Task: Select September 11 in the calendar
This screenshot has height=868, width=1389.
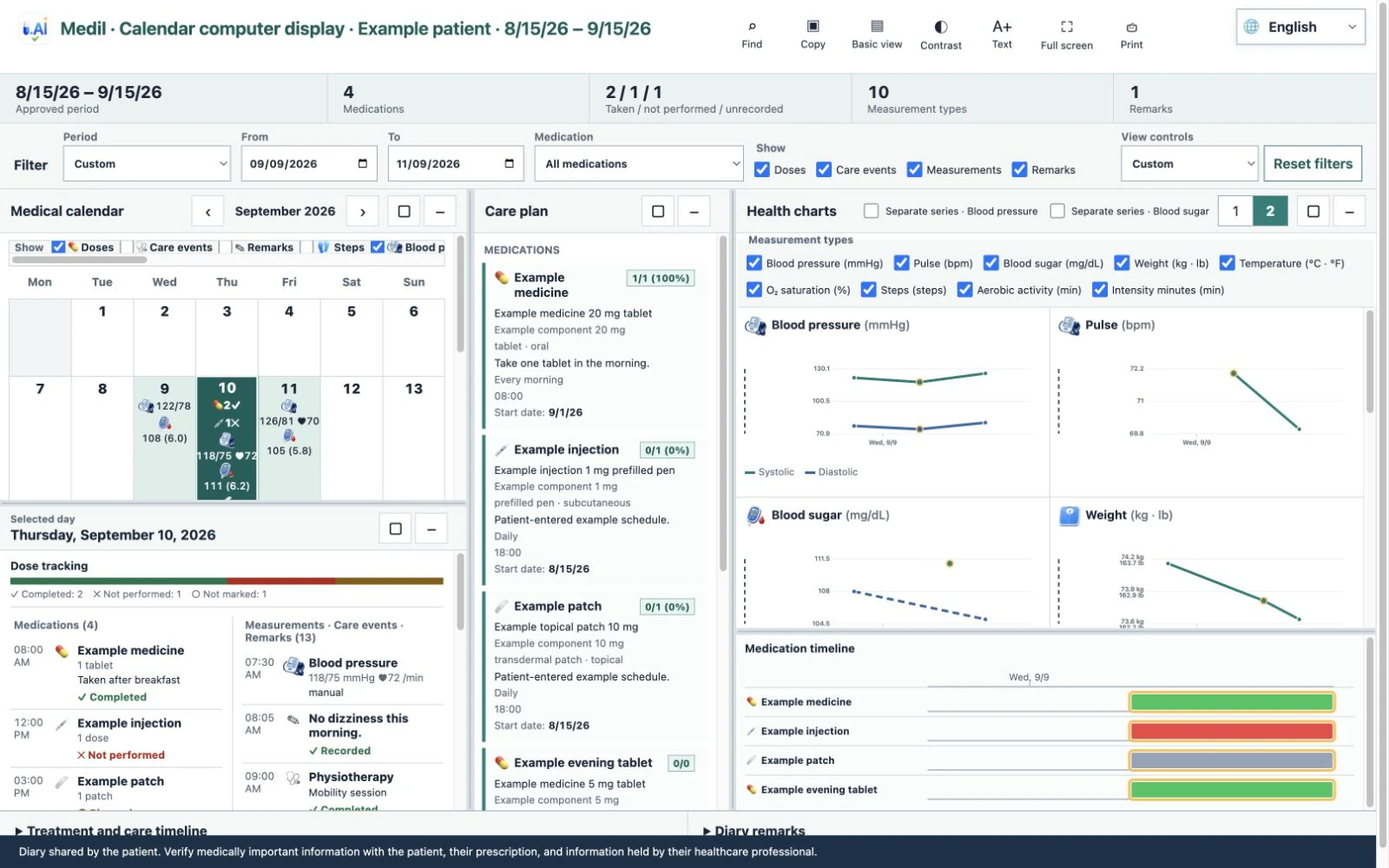Action: [289, 437]
